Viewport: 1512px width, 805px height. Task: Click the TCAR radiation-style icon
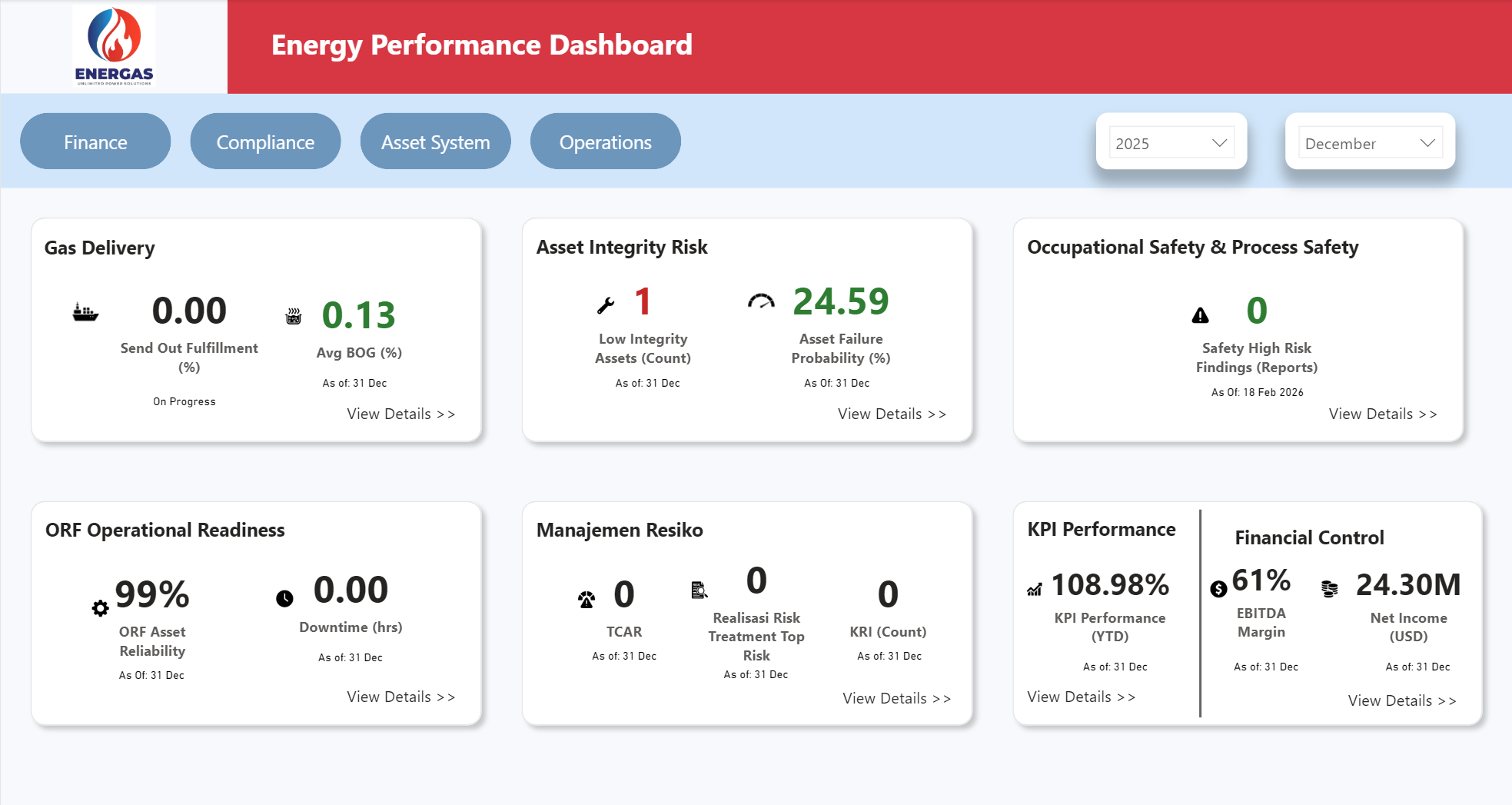point(587,599)
